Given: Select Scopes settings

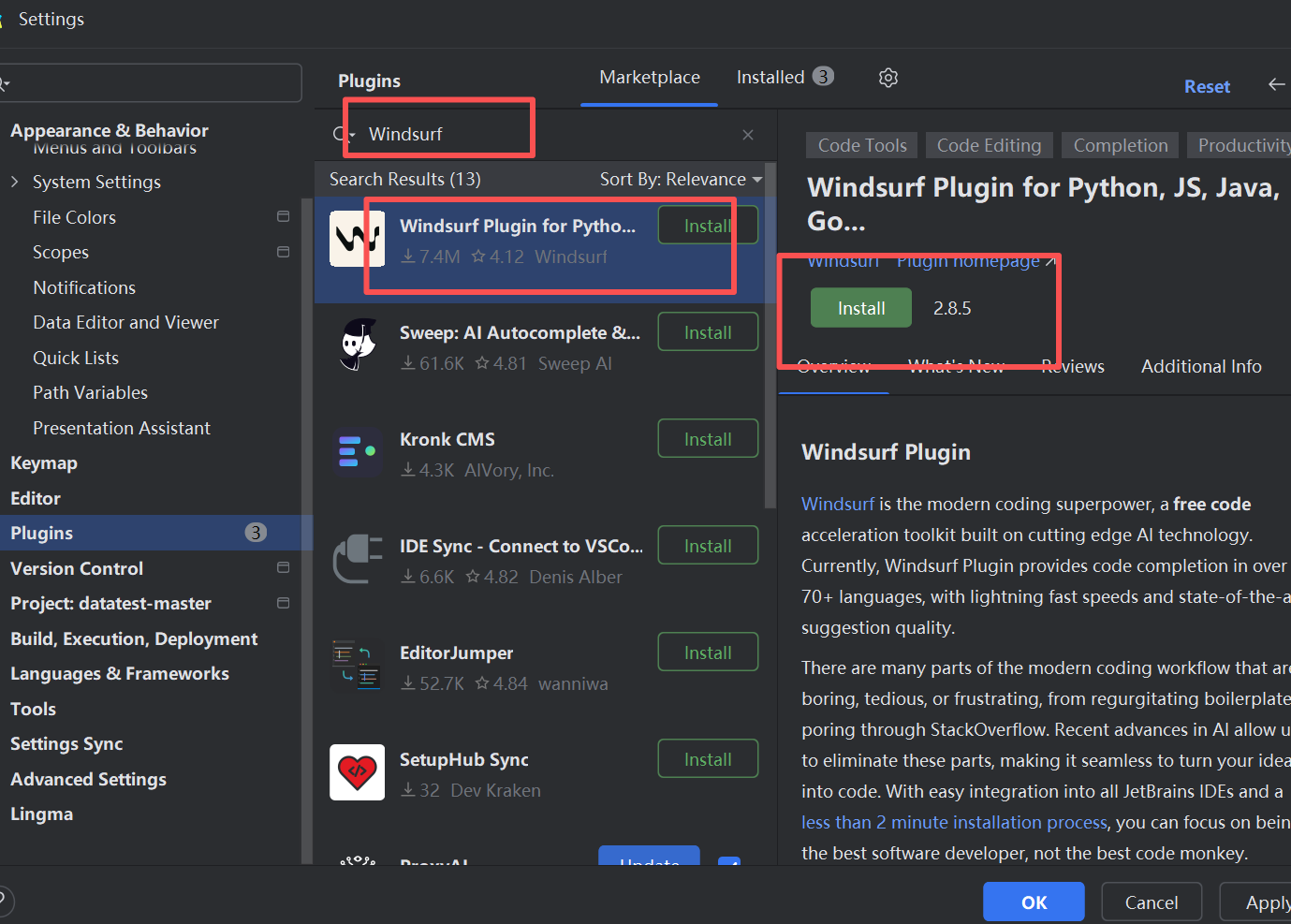Looking at the screenshot, I should tap(61, 252).
